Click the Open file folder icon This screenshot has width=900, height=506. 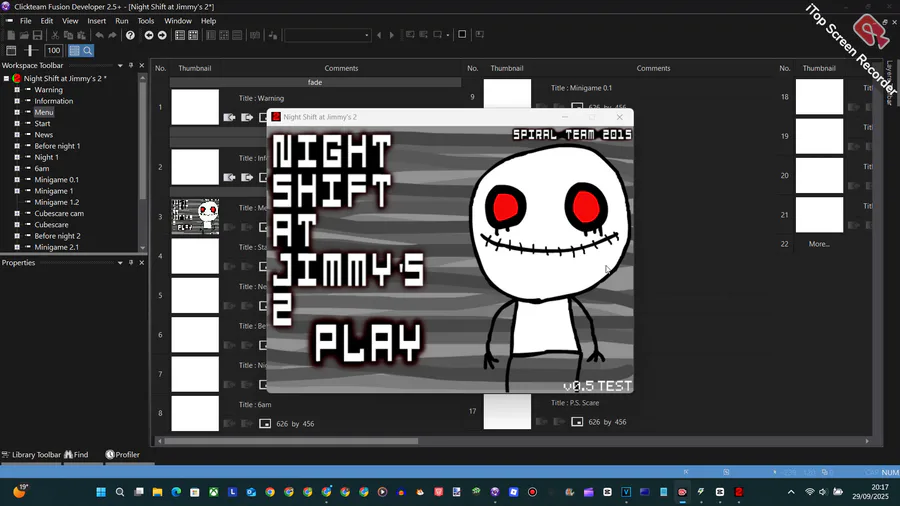(24, 35)
